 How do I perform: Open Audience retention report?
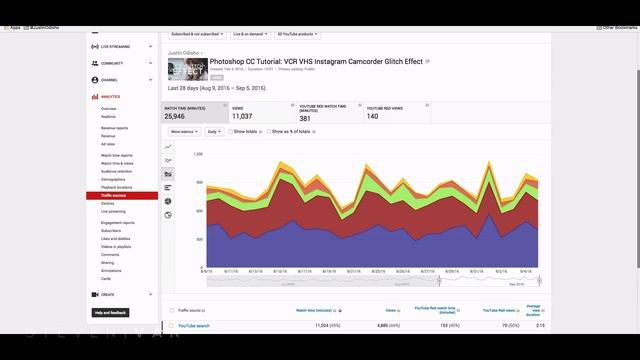coord(116,171)
